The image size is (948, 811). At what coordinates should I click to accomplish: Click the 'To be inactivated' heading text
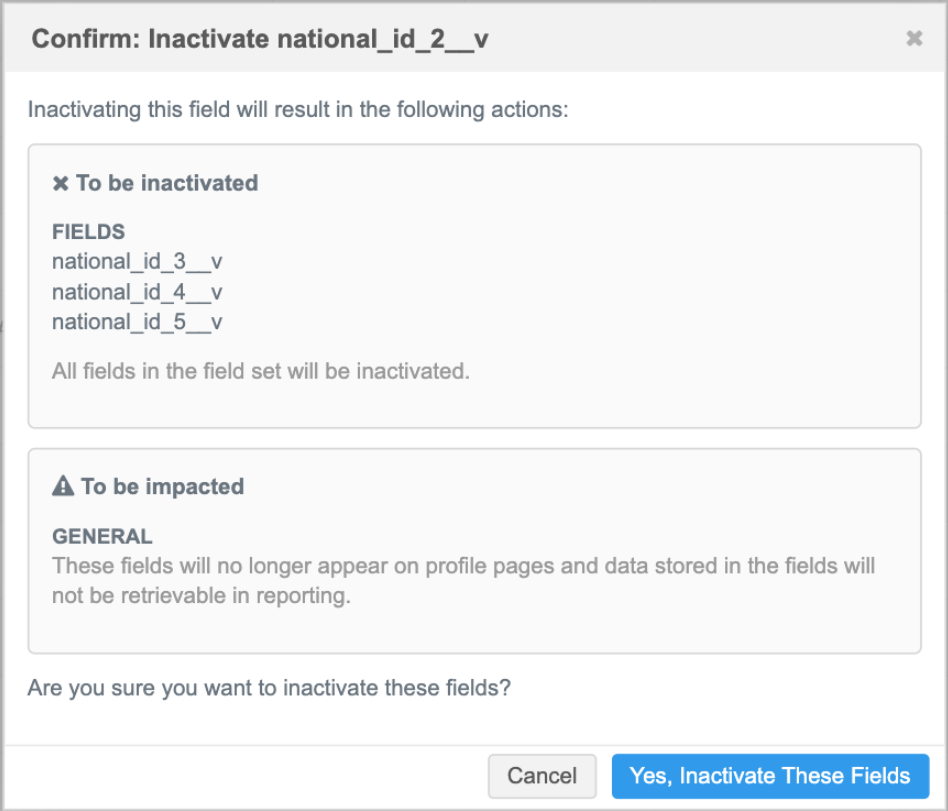pyautogui.click(x=167, y=184)
